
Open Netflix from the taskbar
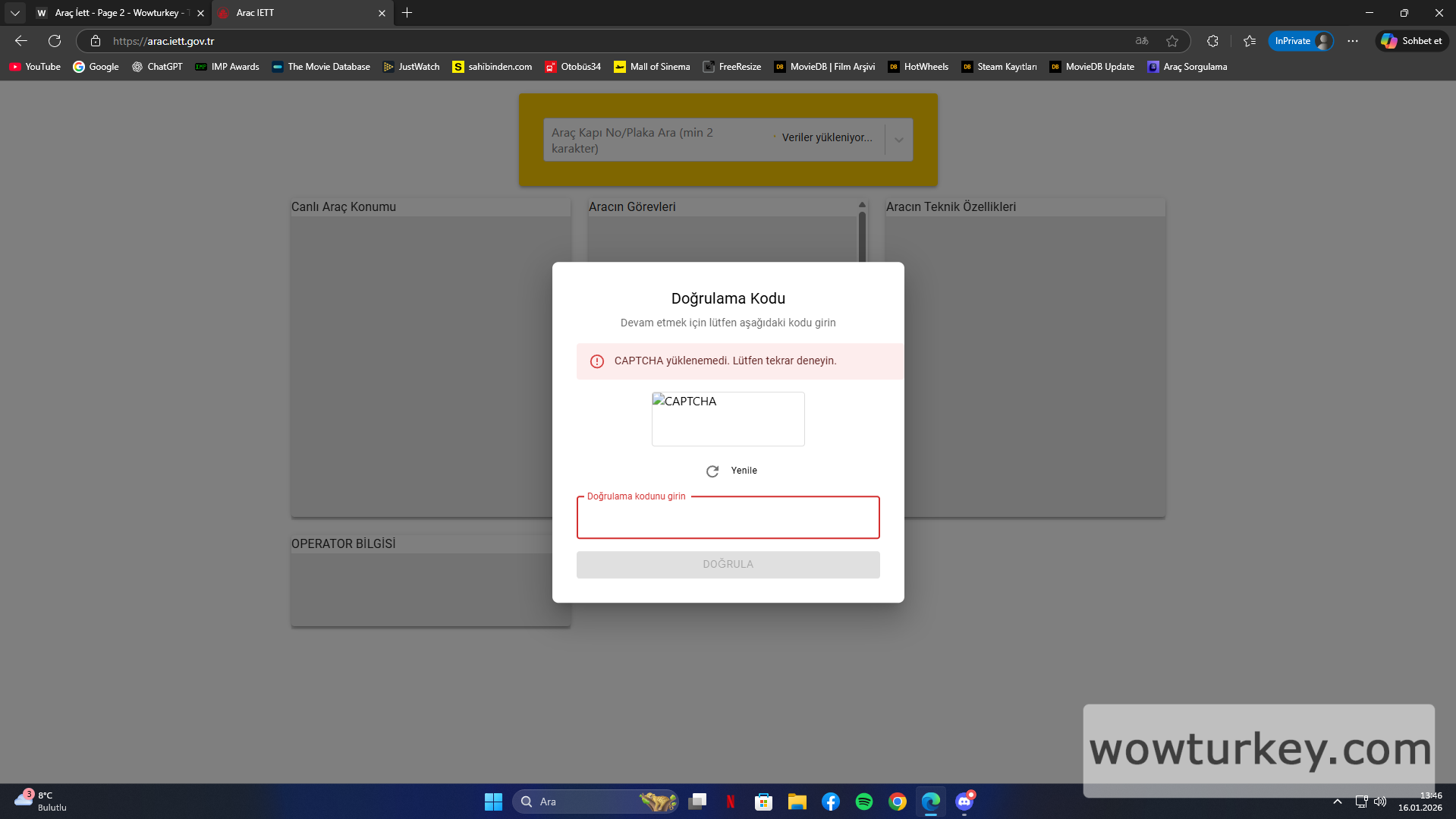(x=730, y=802)
